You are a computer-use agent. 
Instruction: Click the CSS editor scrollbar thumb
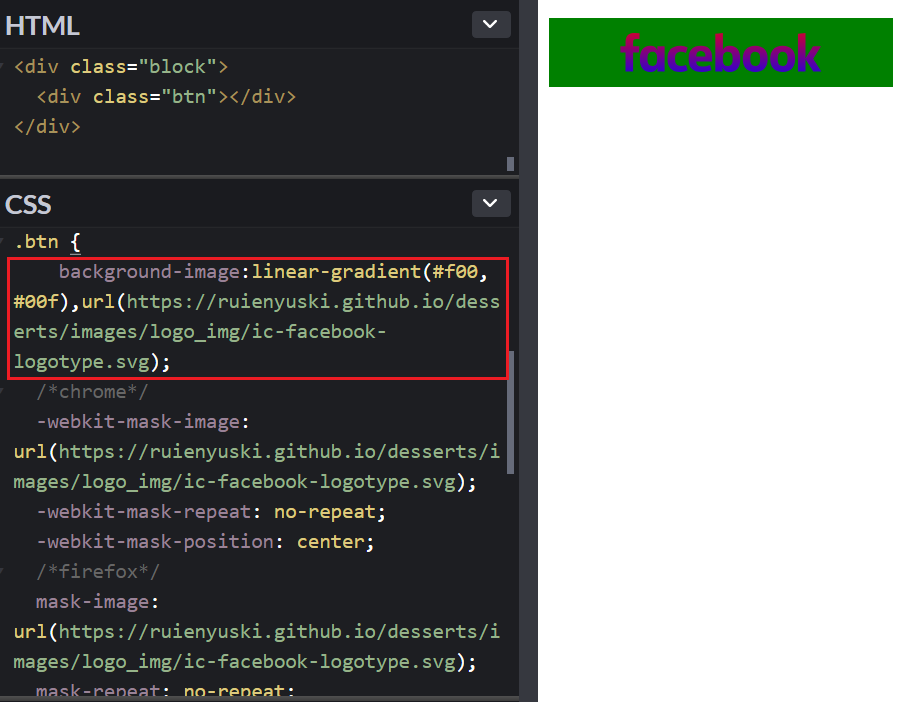tap(510, 413)
